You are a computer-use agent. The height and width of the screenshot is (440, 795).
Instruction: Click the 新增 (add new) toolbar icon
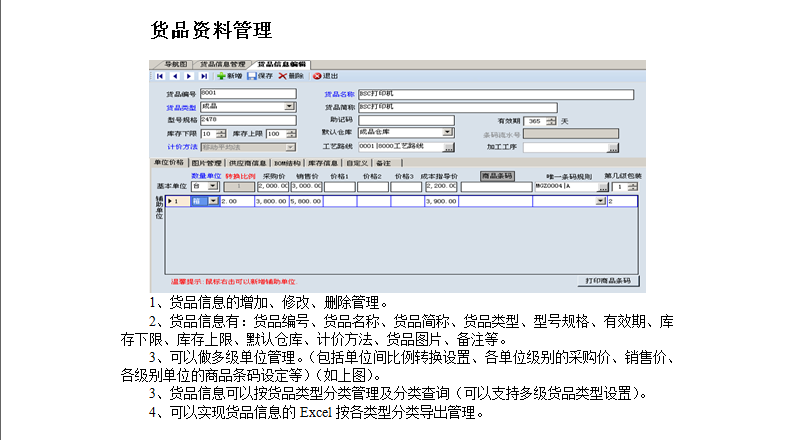point(229,76)
